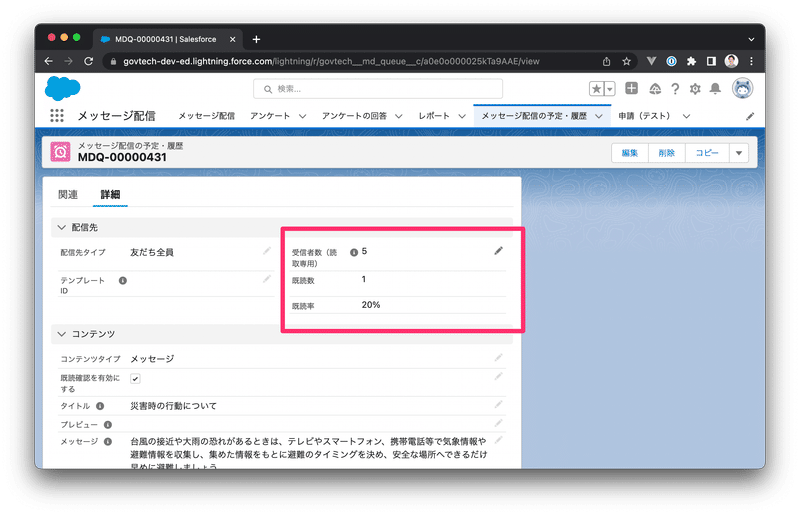Show info tooltip for プレビュー

pos(108,425)
